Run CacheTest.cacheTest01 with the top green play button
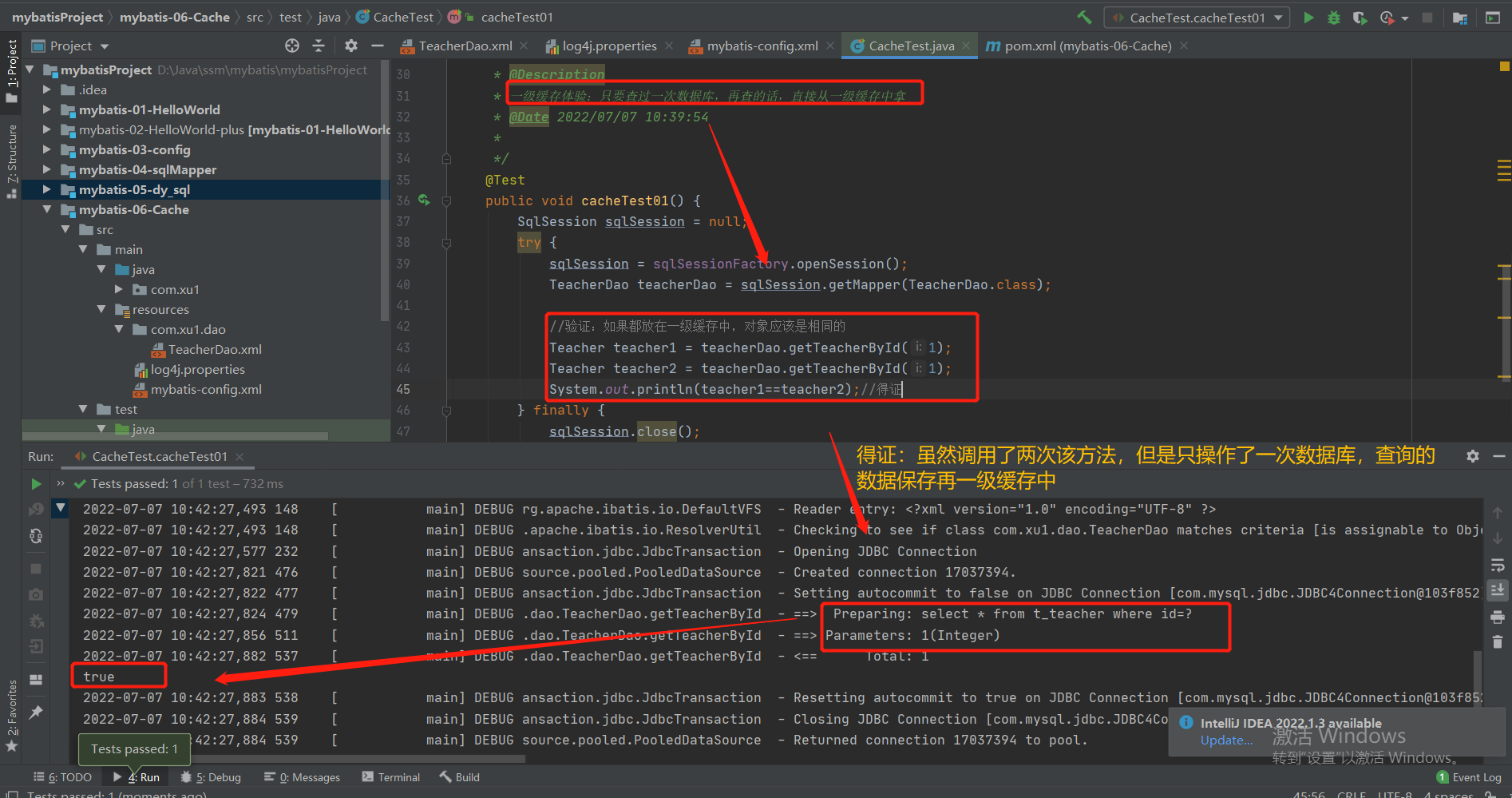The height and width of the screenshot is (798, 1512). click(x=1308, y=17)
